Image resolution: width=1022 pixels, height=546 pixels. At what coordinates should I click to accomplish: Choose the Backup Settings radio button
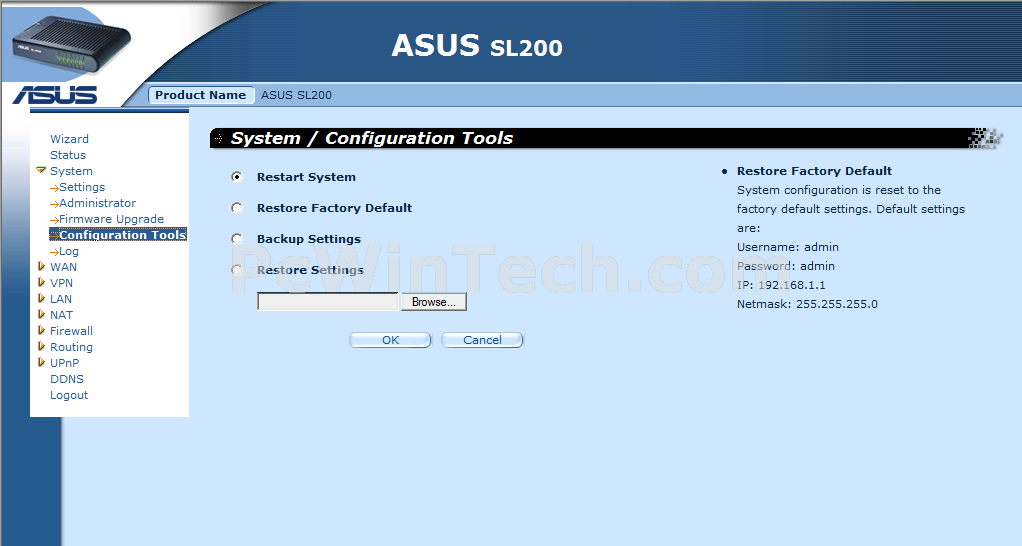[x=237, y=239]
